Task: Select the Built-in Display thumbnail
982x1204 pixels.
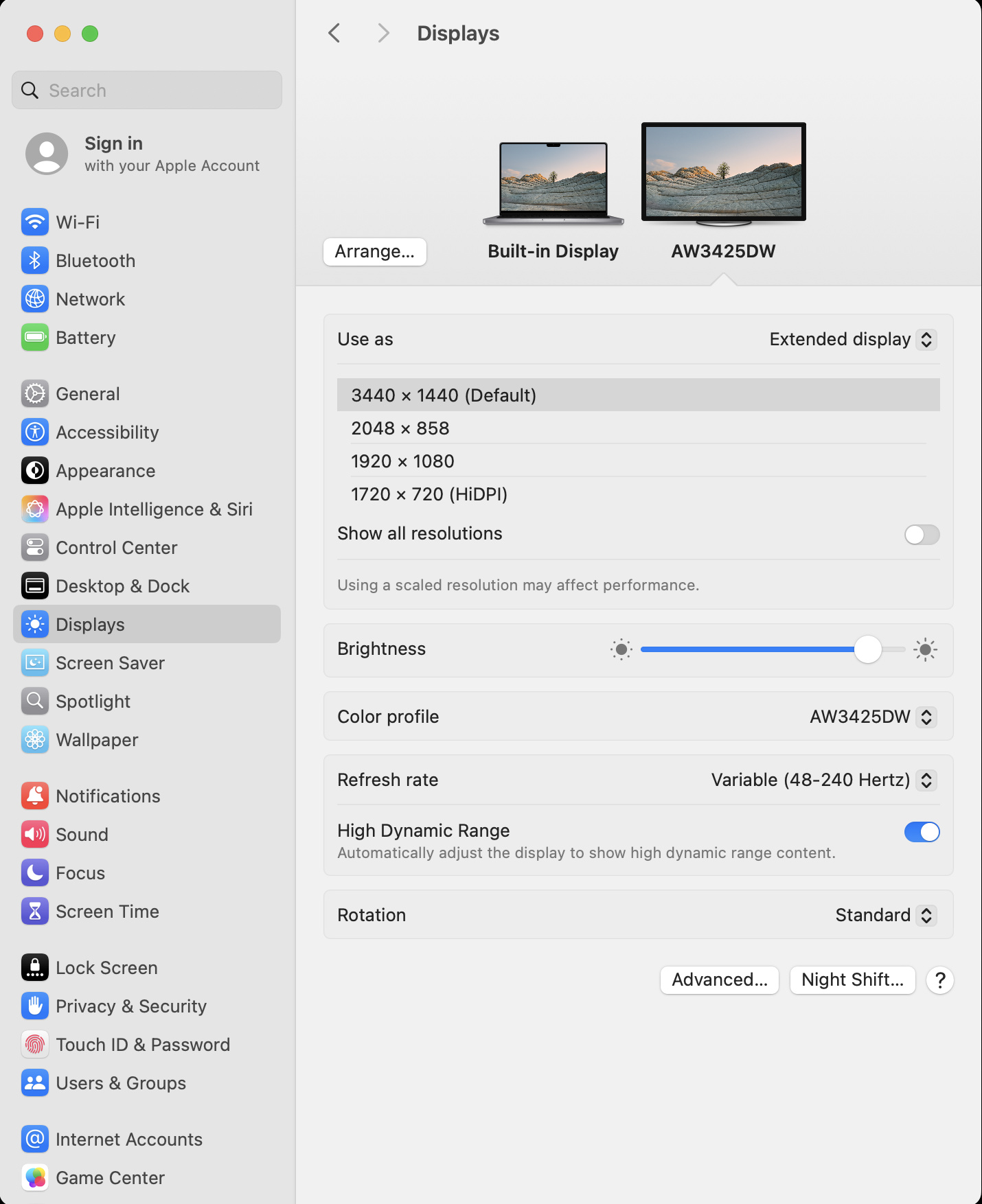Action: click(553, 184)
